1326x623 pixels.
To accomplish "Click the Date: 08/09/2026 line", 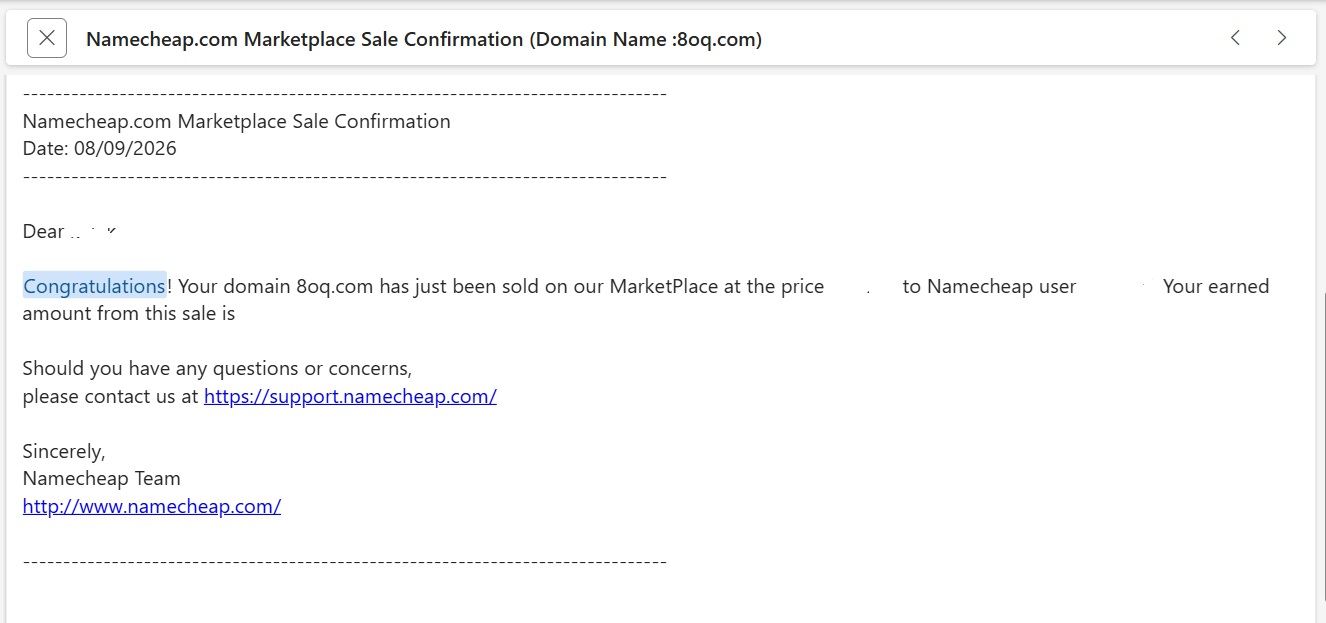I will coord(100,149).
